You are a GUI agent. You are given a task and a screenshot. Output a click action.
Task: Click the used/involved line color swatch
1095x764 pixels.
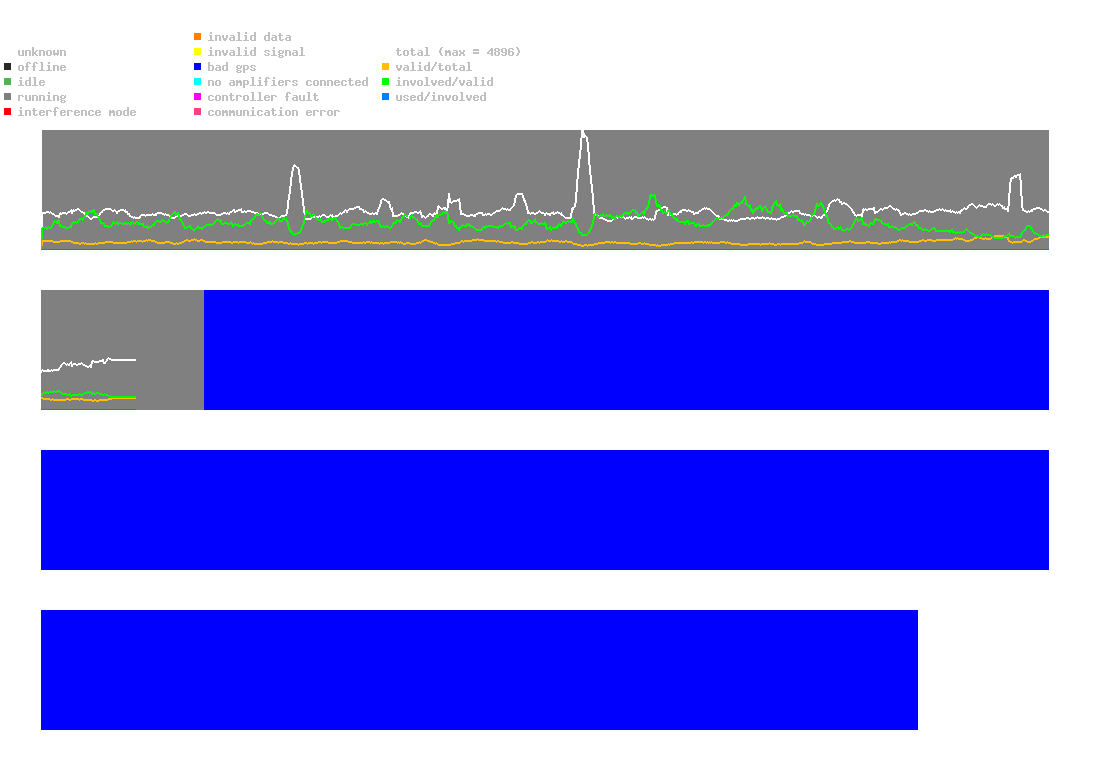pyautogui.click(x=386, y=97)
